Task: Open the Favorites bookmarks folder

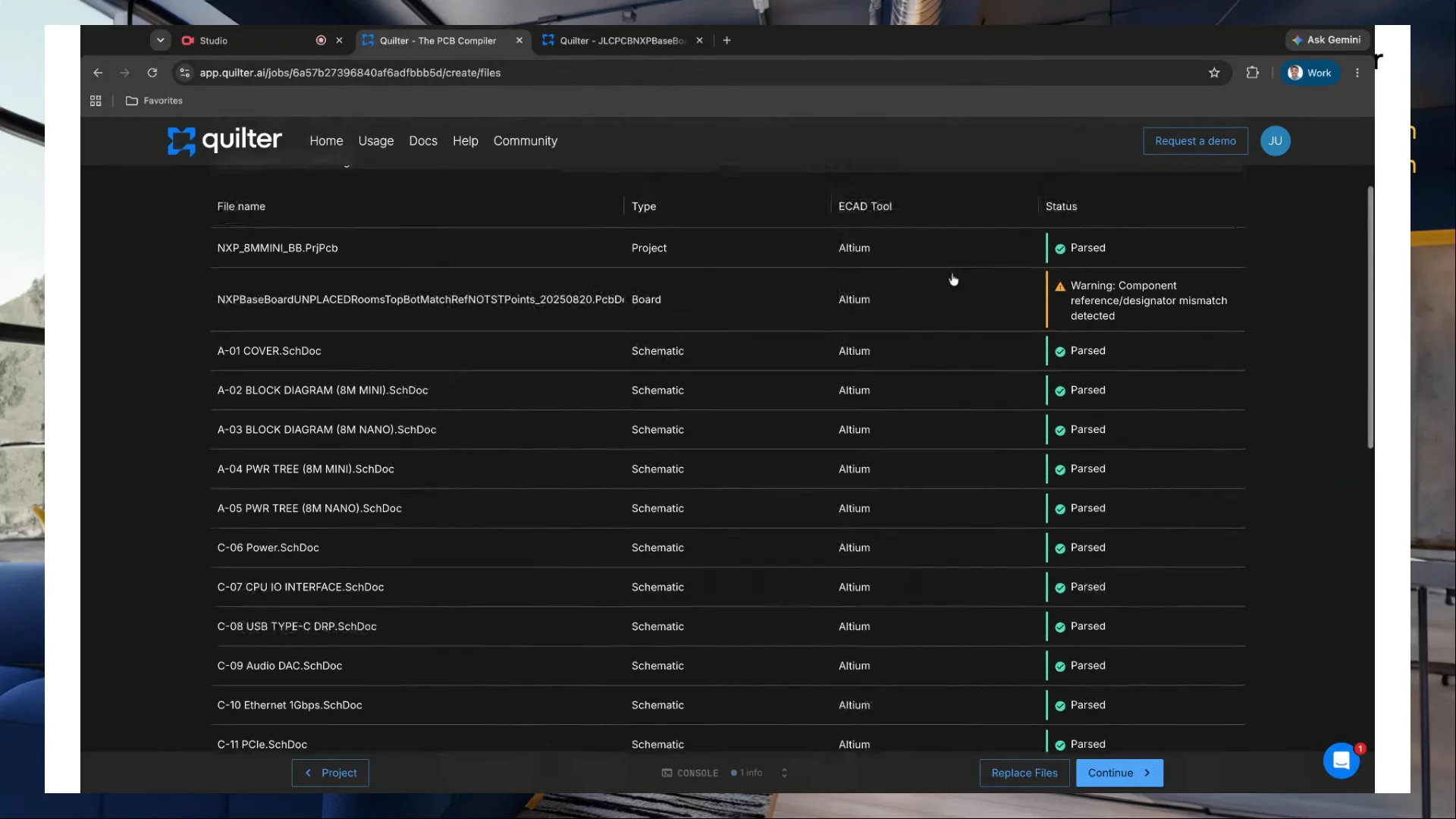Action: 154,101
